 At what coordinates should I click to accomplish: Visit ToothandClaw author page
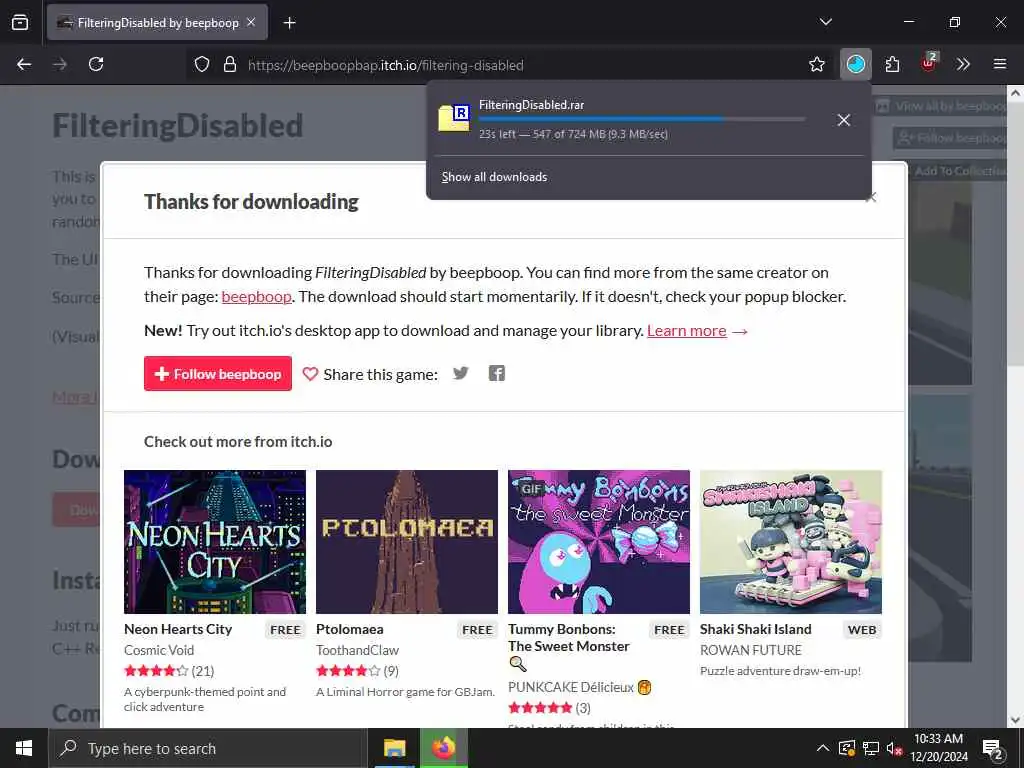pyautogui.click(x=357, y=650)
